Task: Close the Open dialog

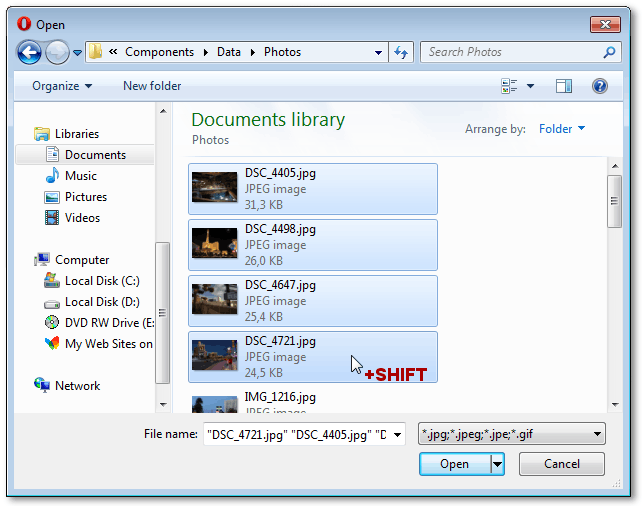Action: tap(605, 25)
